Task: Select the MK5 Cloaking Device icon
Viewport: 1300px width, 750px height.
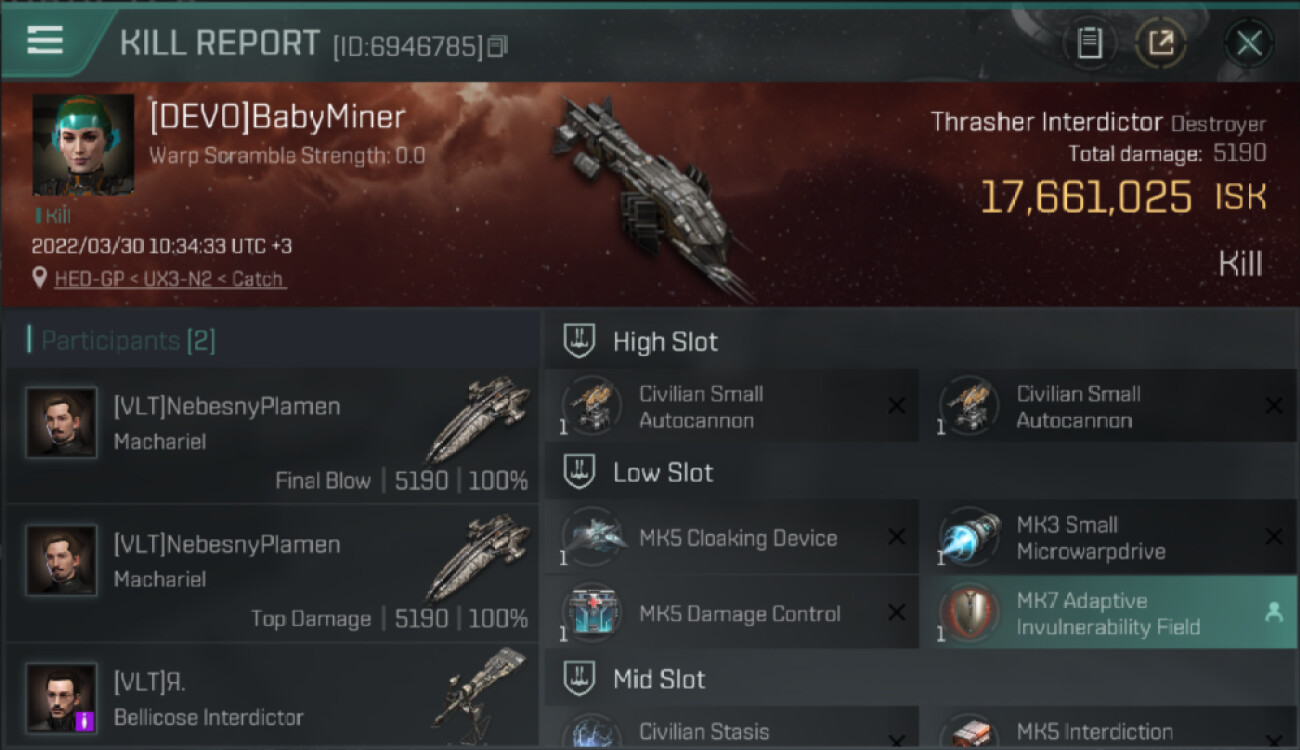Action: [591, 538]
